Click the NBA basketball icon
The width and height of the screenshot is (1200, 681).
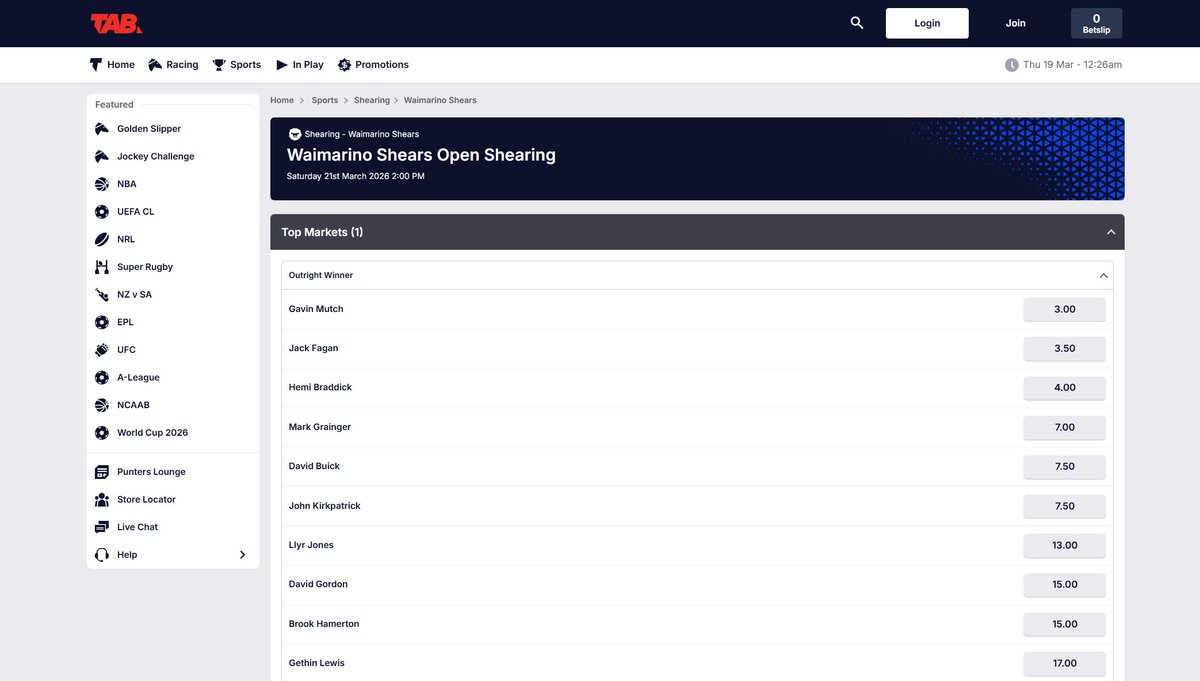pyautogui.click(x=102, y=184)
